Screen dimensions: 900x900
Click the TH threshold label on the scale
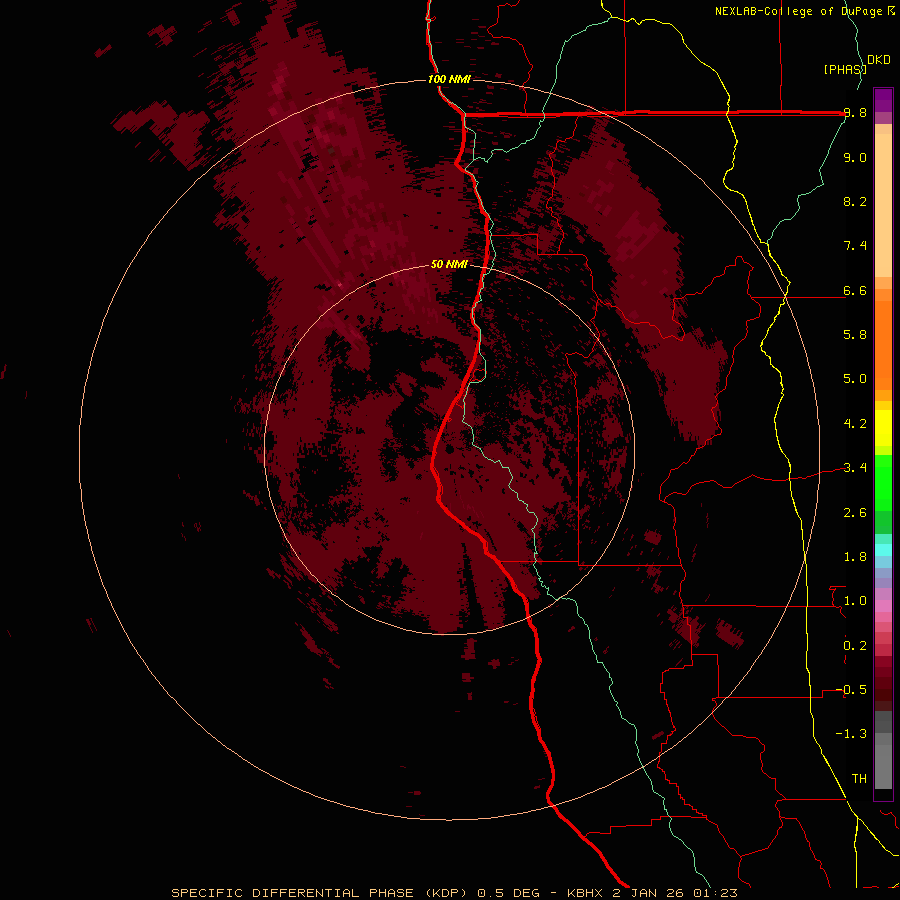[x=859, y=779]
